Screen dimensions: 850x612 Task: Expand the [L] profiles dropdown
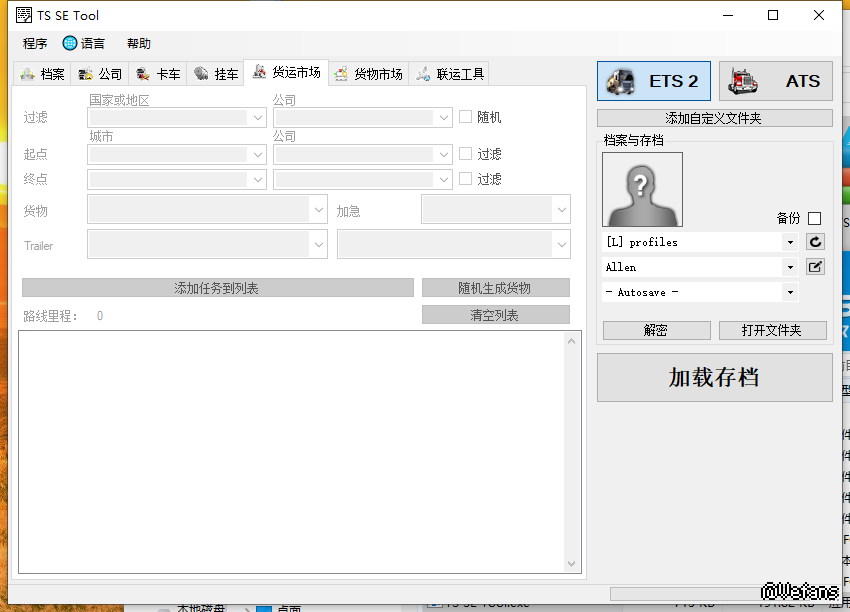click(x=790, y=242)
